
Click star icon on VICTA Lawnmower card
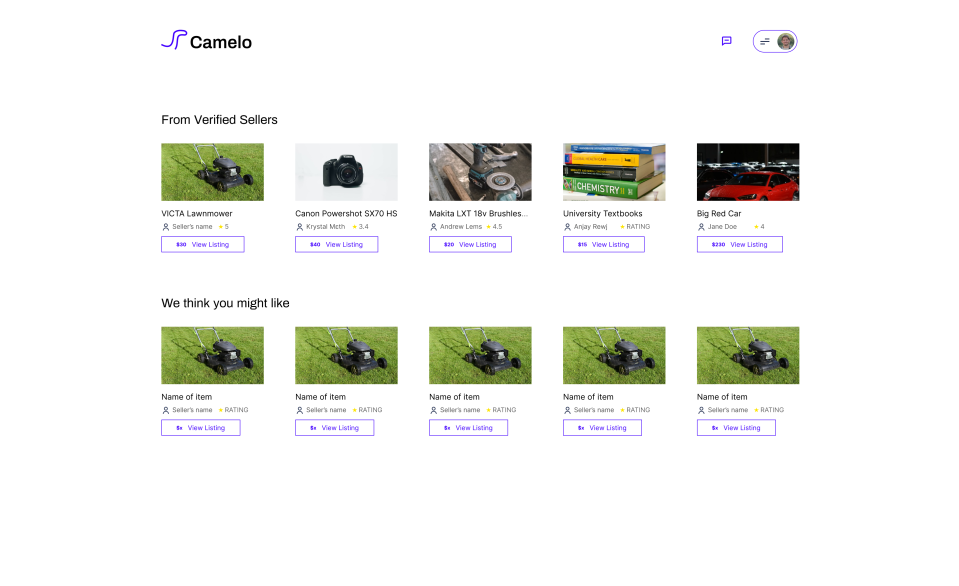(x=221, y=227)
